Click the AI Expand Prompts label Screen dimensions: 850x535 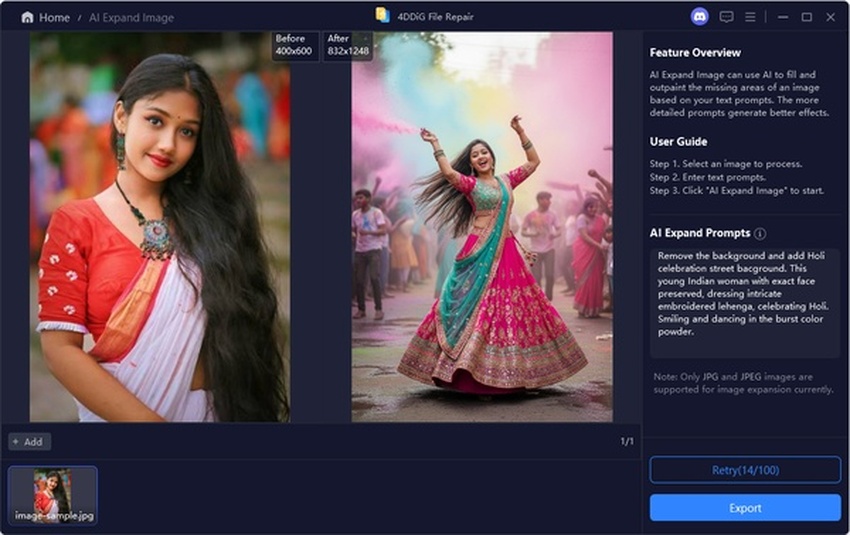click(x=700, y=233)
